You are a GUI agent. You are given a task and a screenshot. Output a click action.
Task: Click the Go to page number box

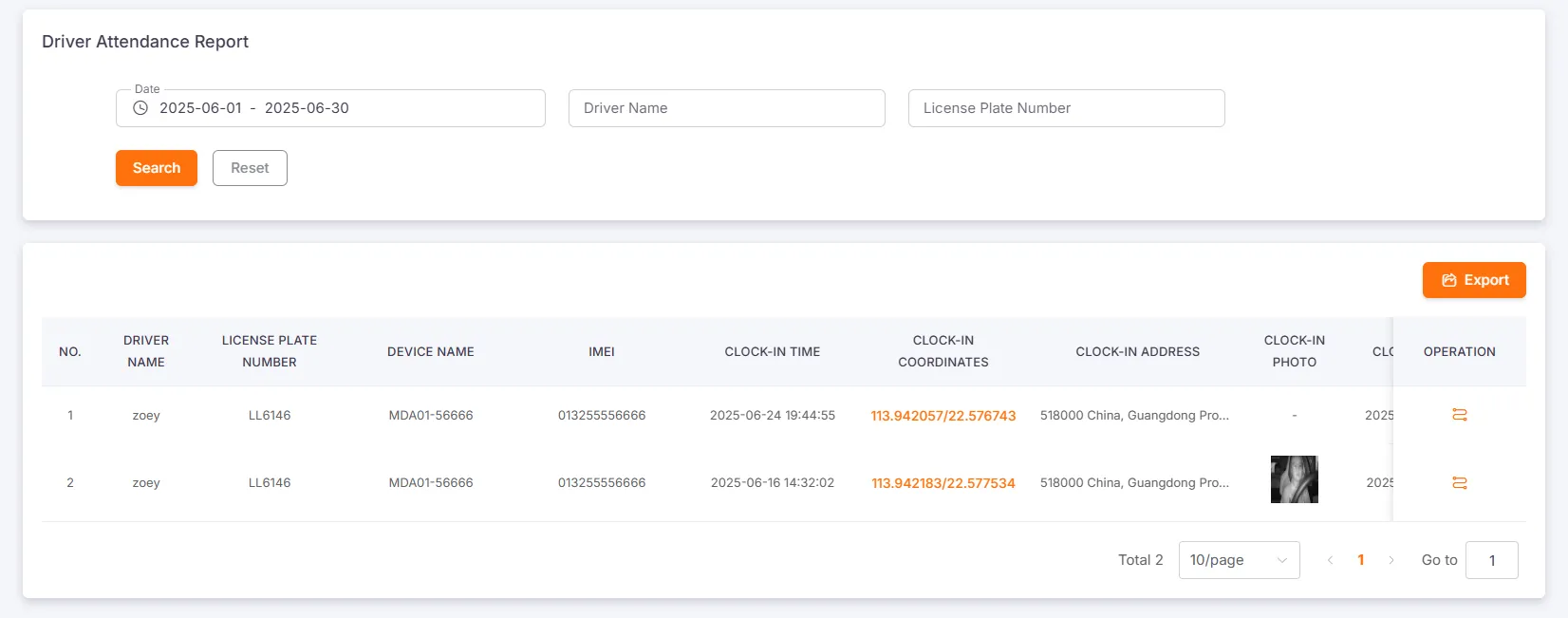click(x=1491, y=560)
